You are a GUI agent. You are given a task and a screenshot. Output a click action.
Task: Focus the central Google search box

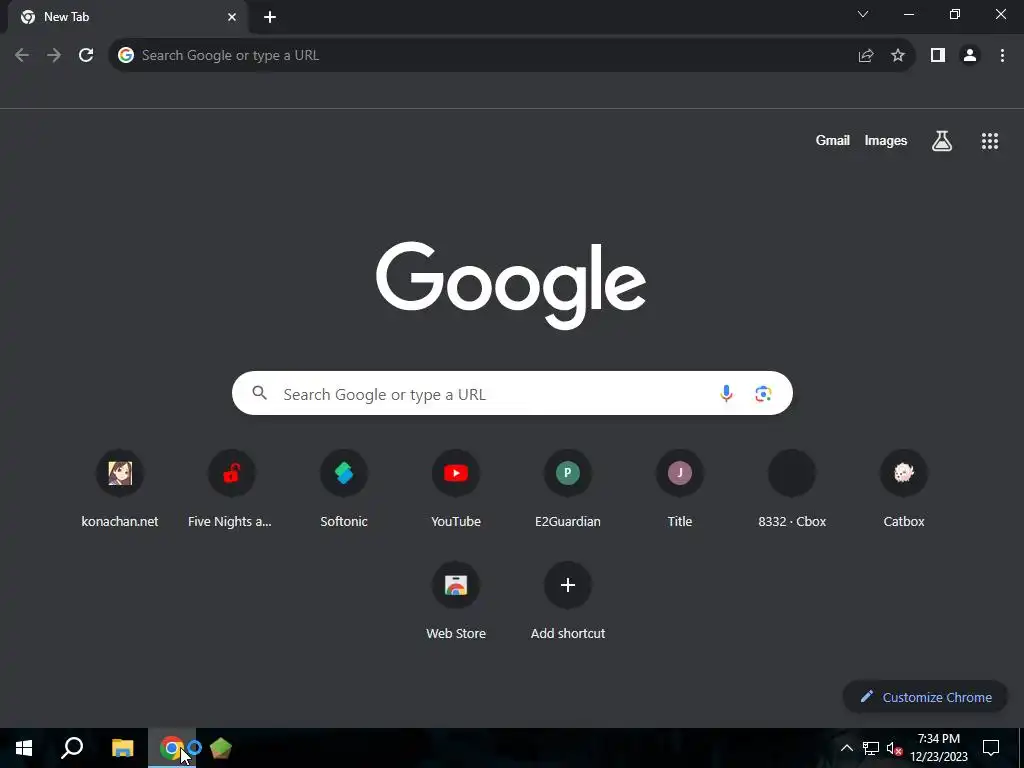(x=512, y=393)
